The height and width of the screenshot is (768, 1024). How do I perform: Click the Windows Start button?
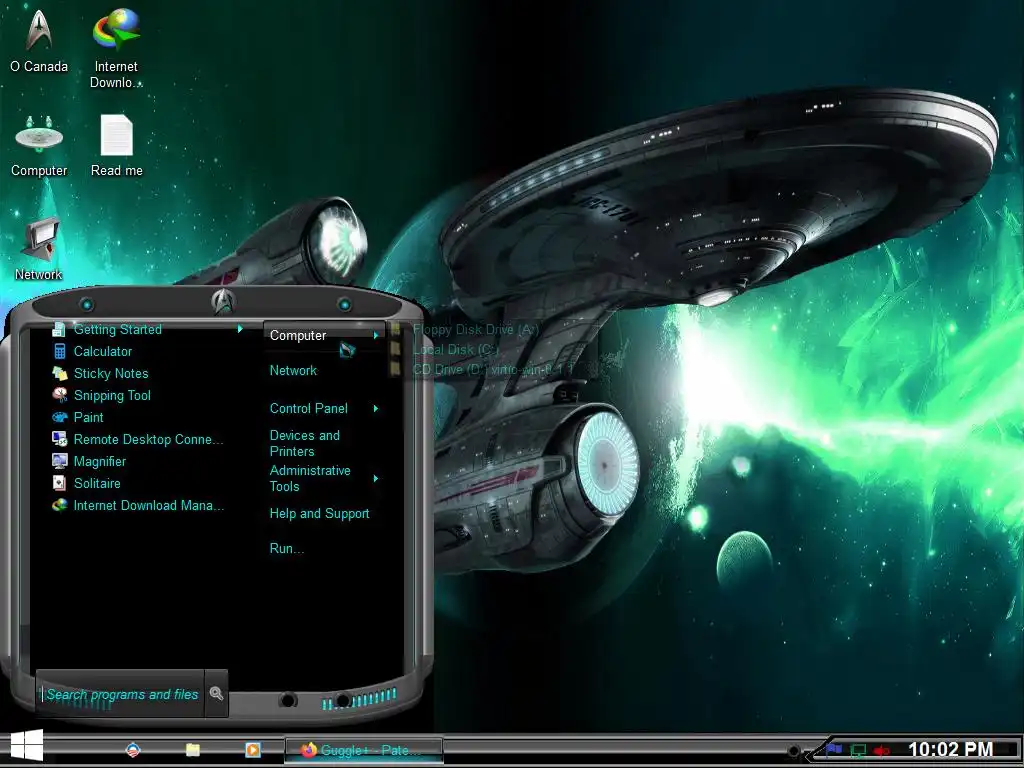[x=27, y=746]
